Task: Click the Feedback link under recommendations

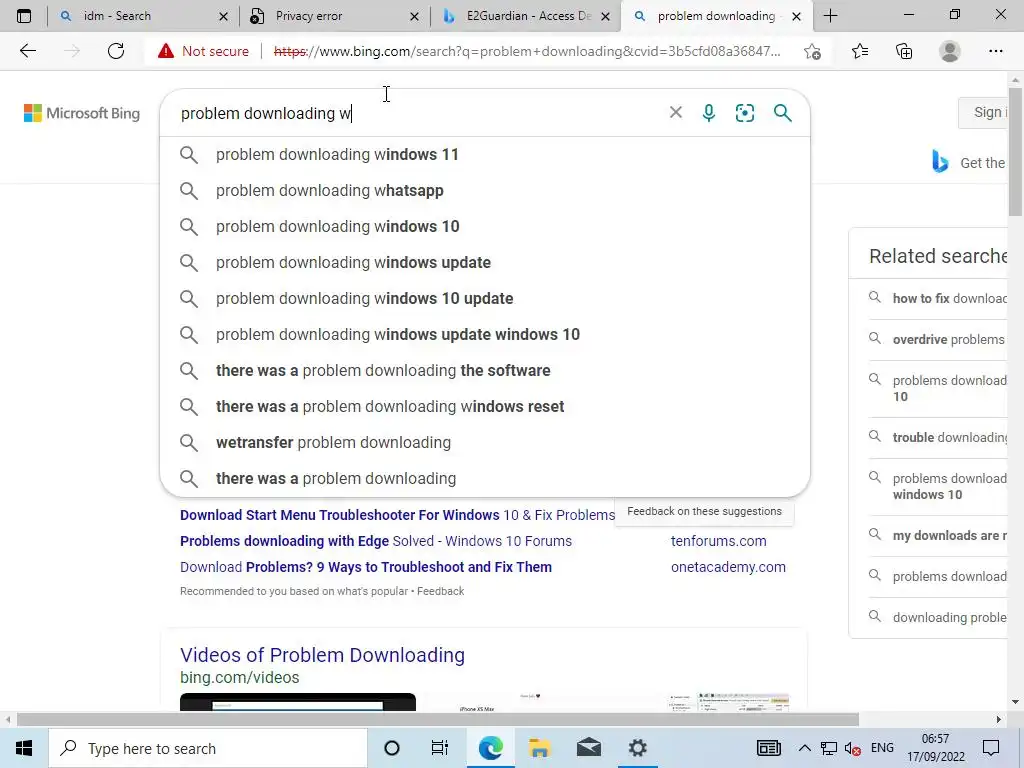Action: pos(440,591)
